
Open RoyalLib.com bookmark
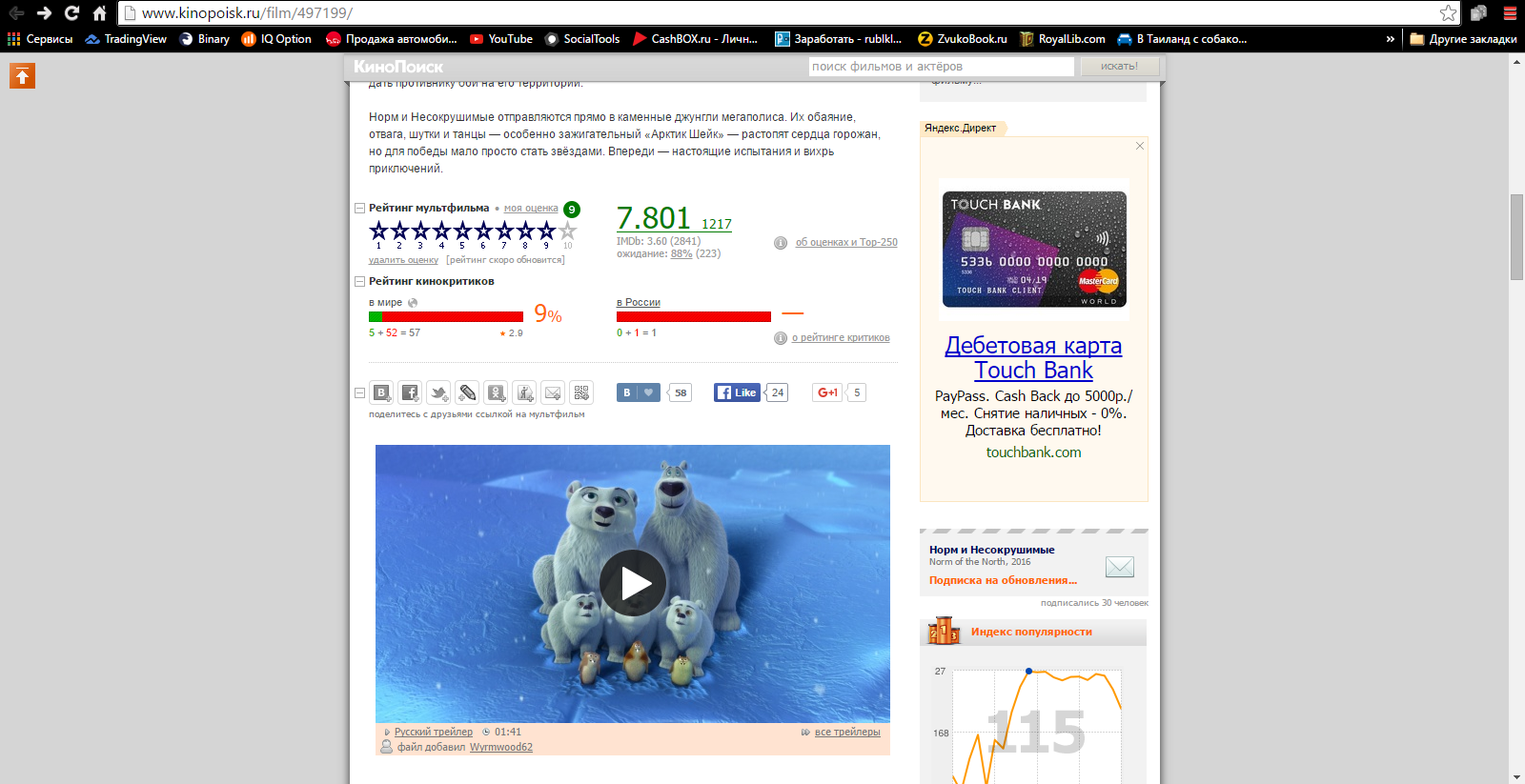tap(1063, 39)
